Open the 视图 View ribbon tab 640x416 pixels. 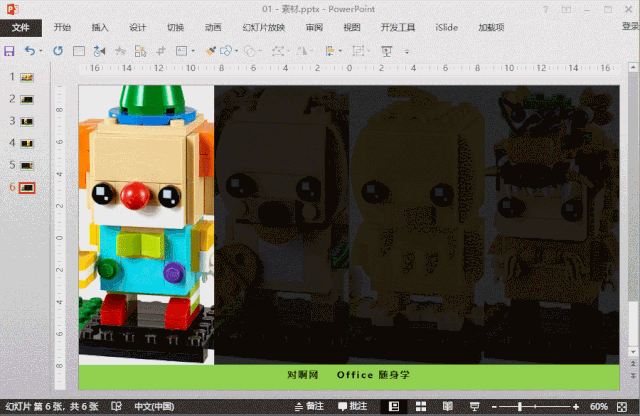point(352,27)
